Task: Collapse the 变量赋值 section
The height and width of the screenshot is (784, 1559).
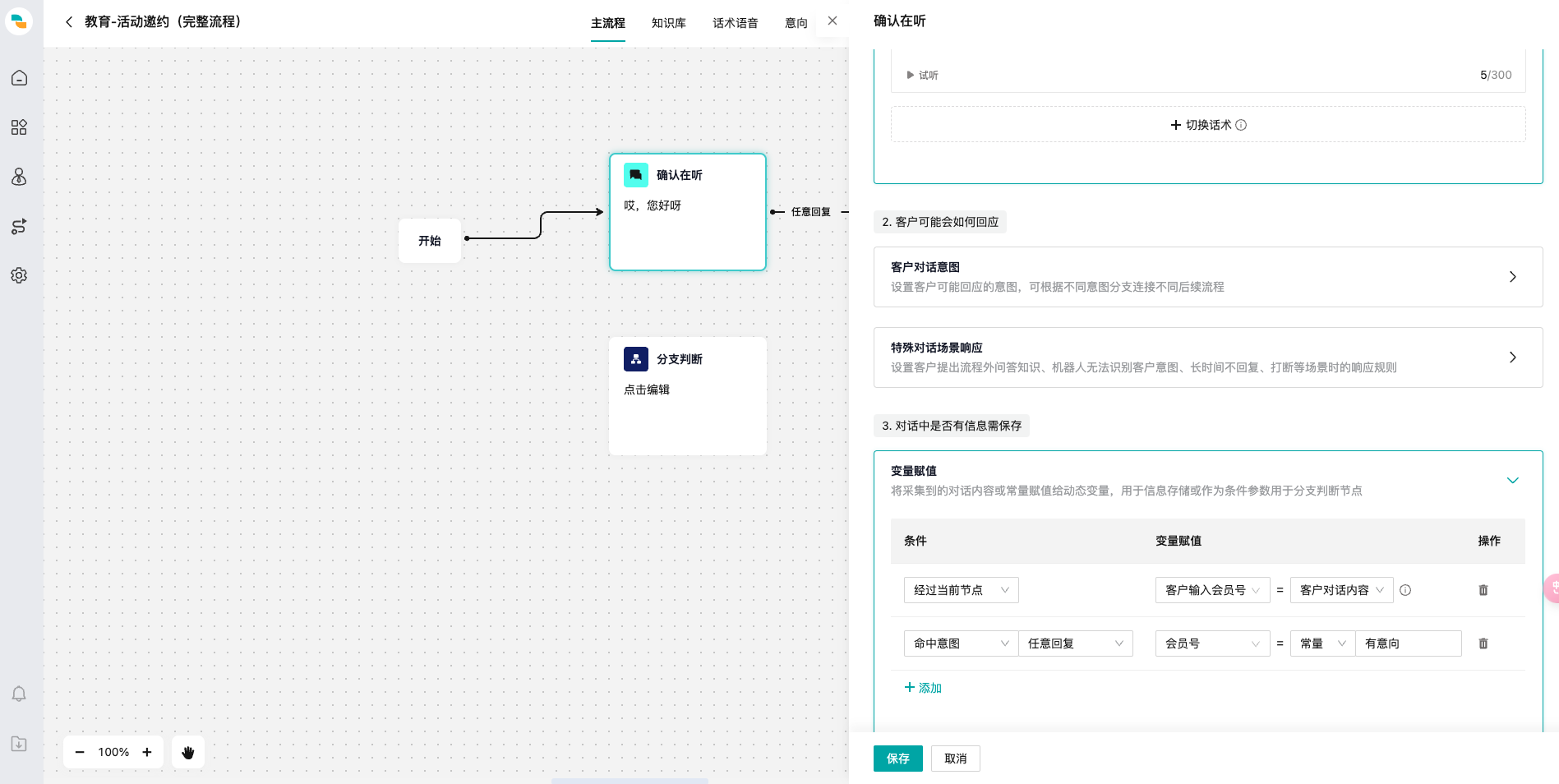Action: tap(1512, 481)
